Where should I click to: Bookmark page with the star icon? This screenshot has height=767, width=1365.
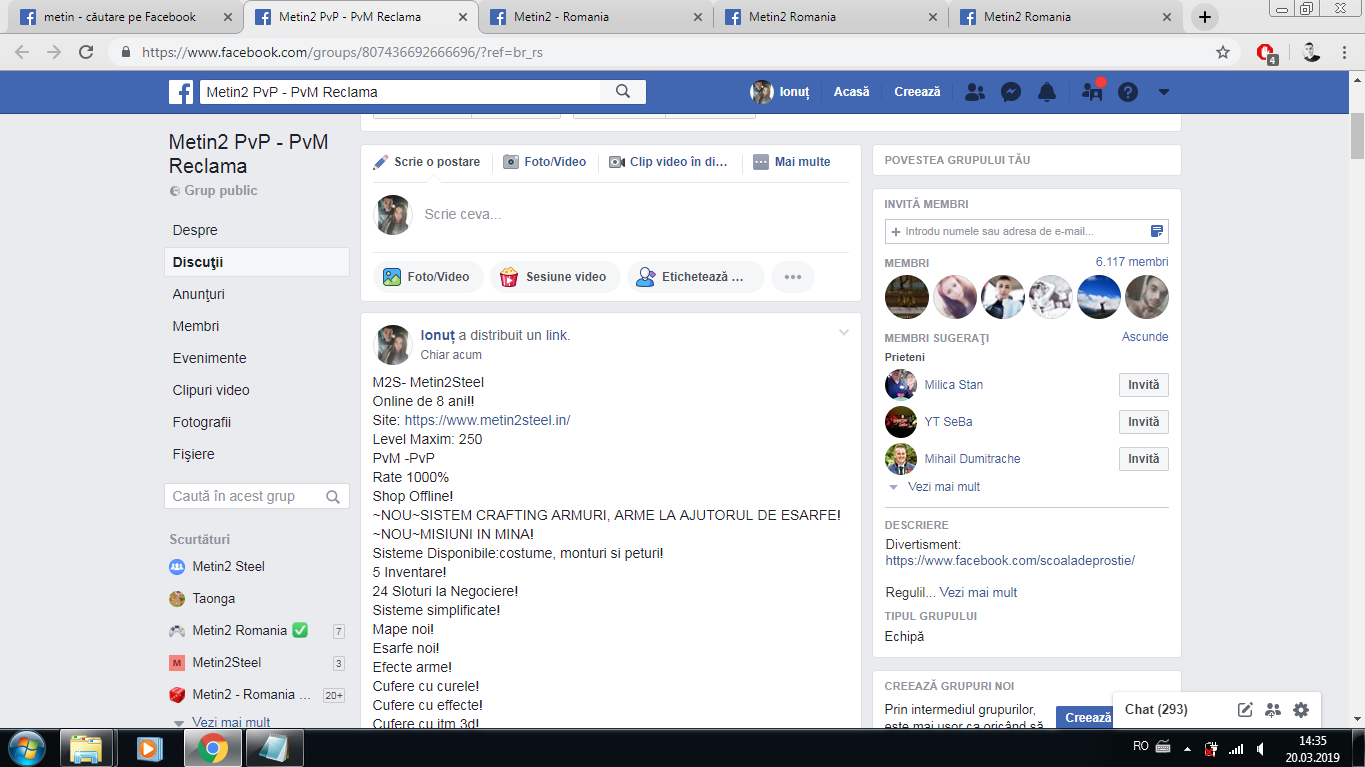tap(1222, 52)
